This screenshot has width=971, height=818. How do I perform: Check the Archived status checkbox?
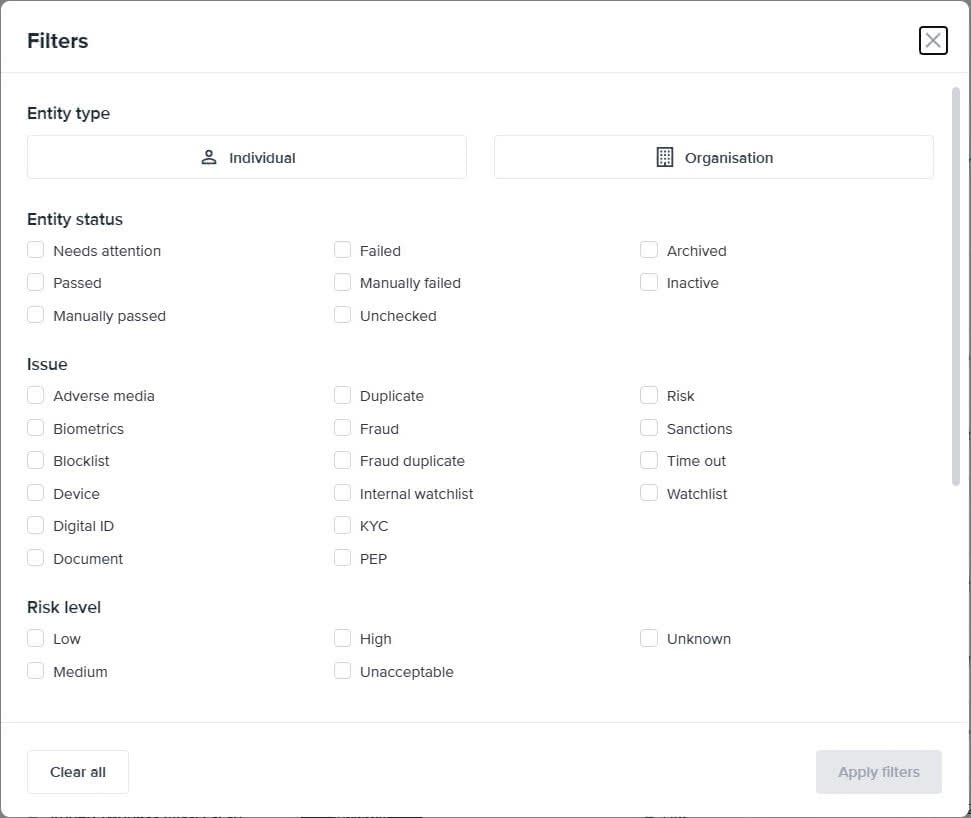[x=649, y=250]
